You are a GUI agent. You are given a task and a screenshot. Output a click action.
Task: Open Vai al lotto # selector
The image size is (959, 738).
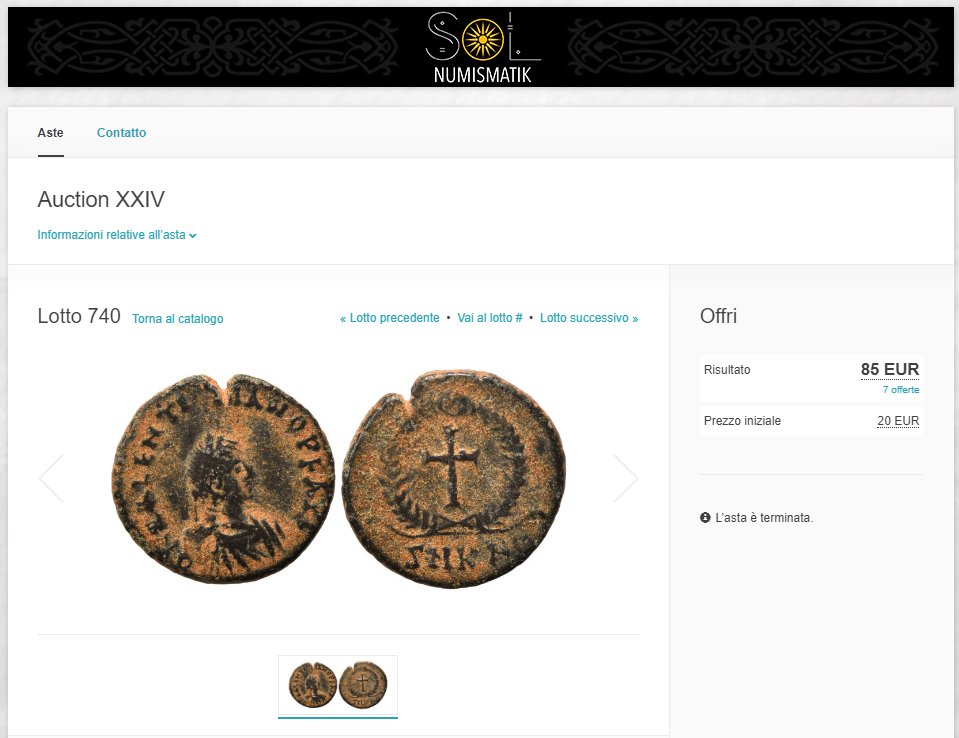click(490, 318)
